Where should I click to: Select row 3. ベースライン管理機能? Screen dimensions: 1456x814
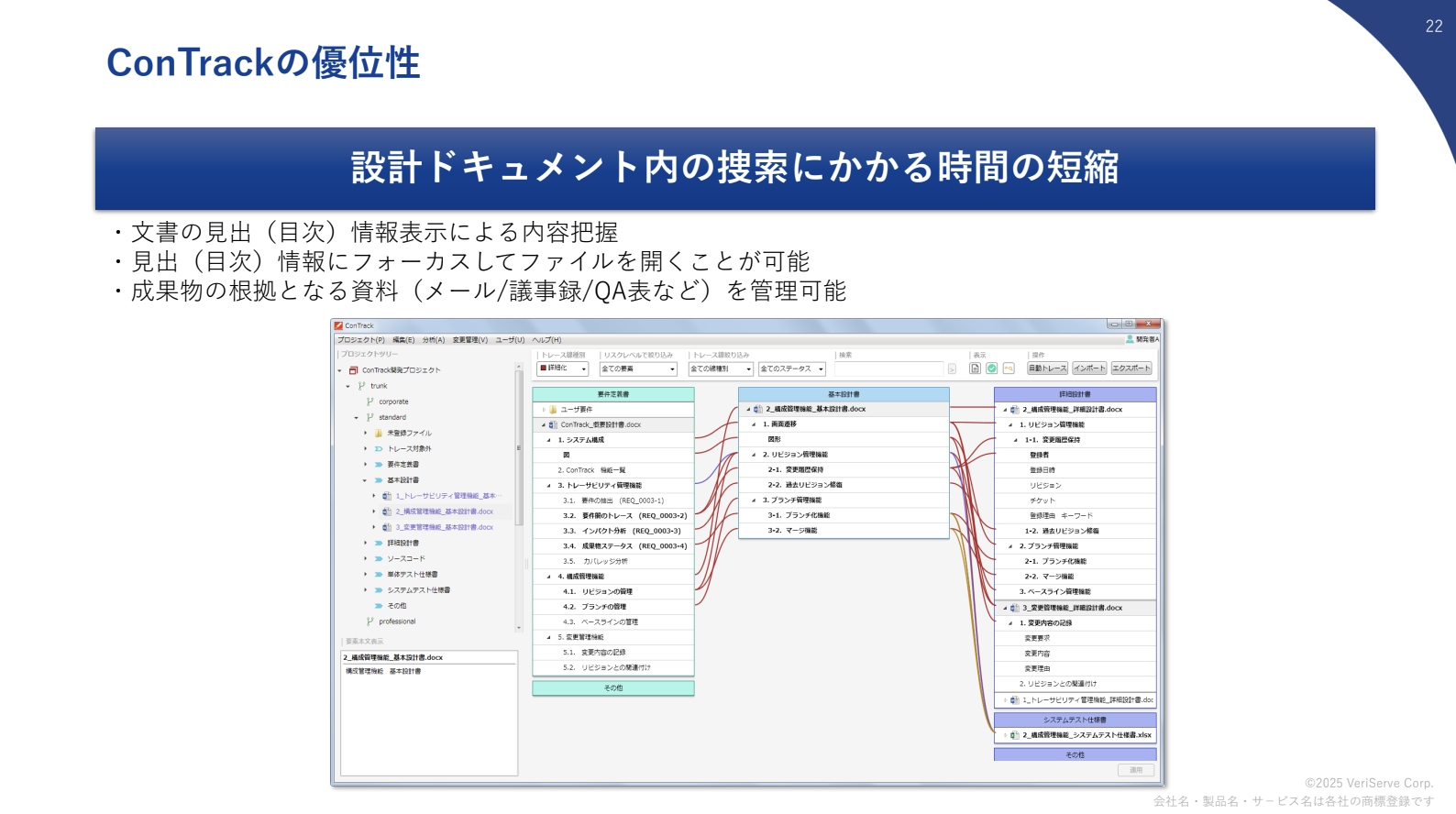1075,592
